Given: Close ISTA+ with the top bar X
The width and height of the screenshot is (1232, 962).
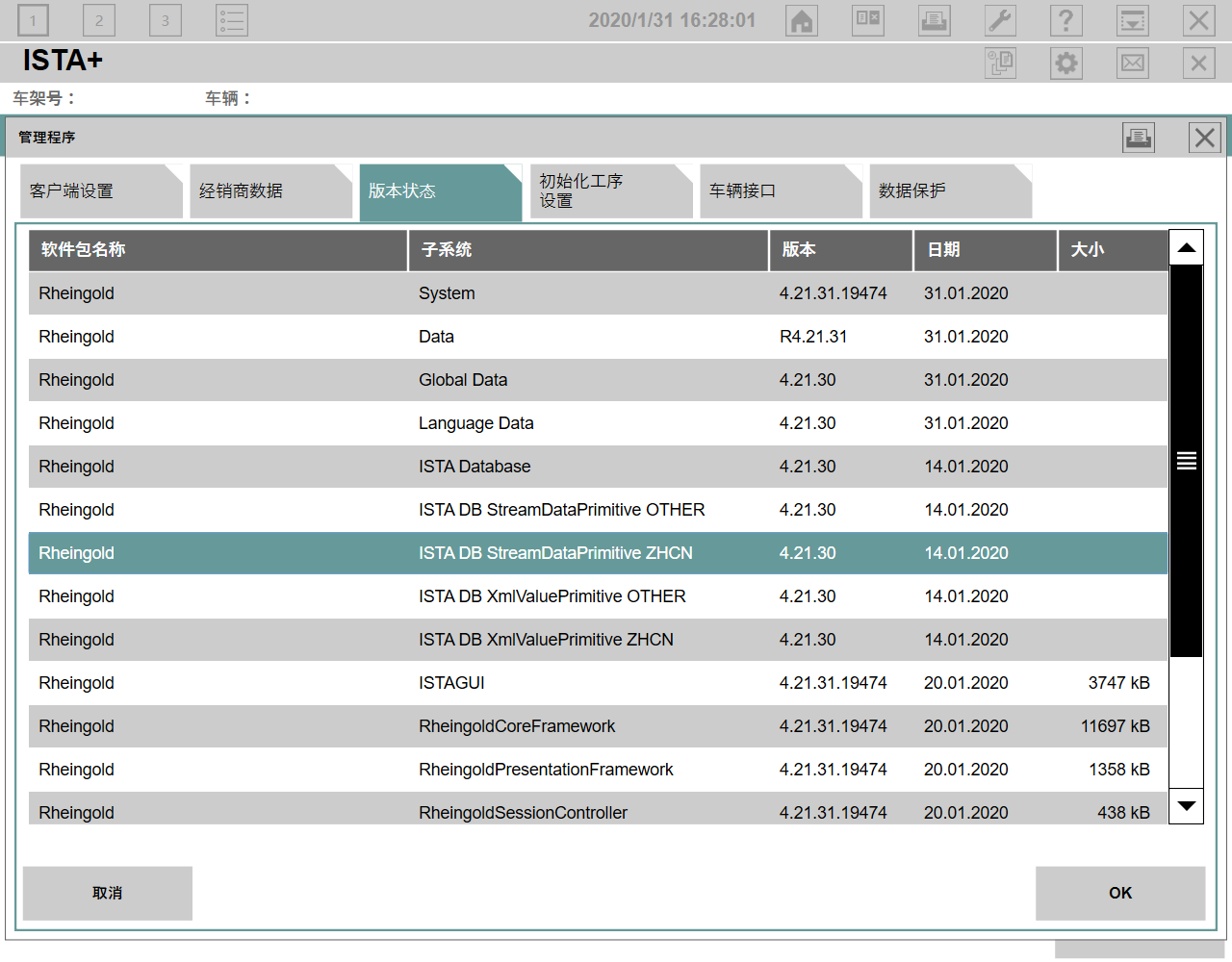Looking at the screenshot, I should click(x=1199, y=20).
